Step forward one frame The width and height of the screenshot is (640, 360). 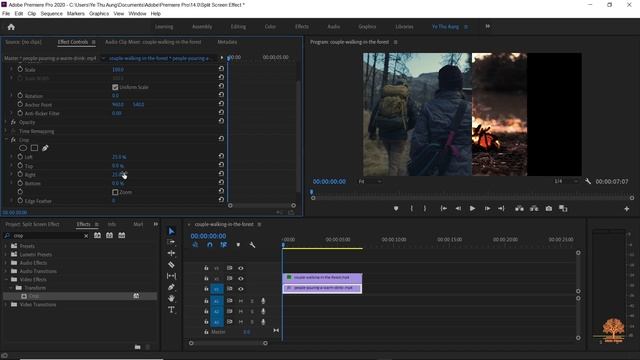487,209
